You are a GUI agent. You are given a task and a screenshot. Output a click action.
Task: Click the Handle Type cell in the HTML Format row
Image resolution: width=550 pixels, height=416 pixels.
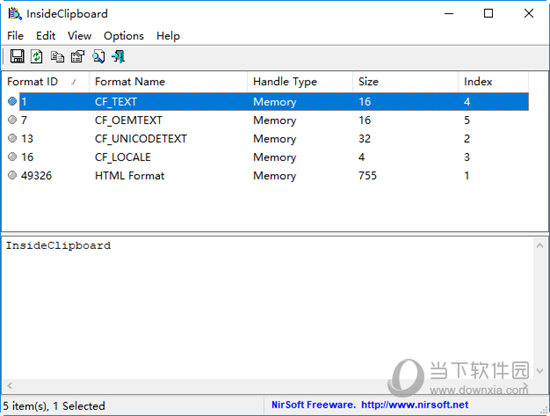275,176
